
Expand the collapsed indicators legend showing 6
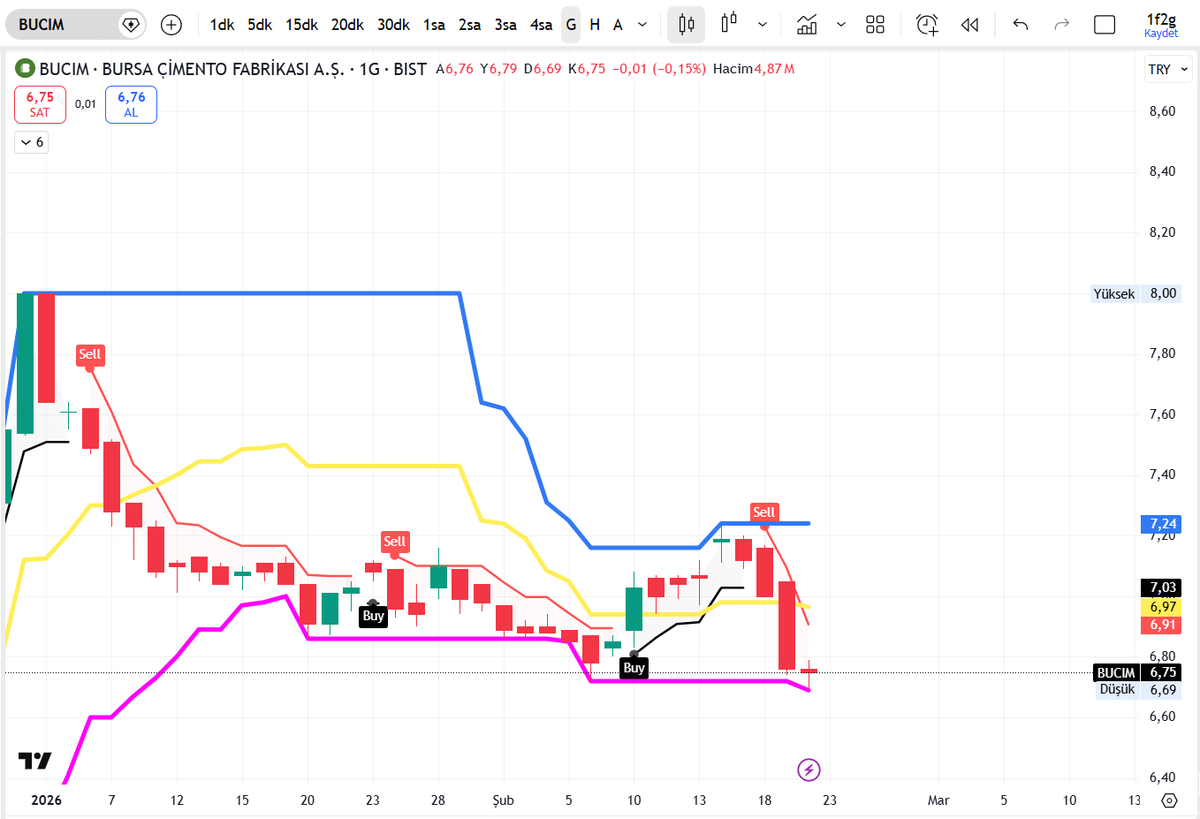click(x=31, y=142)
